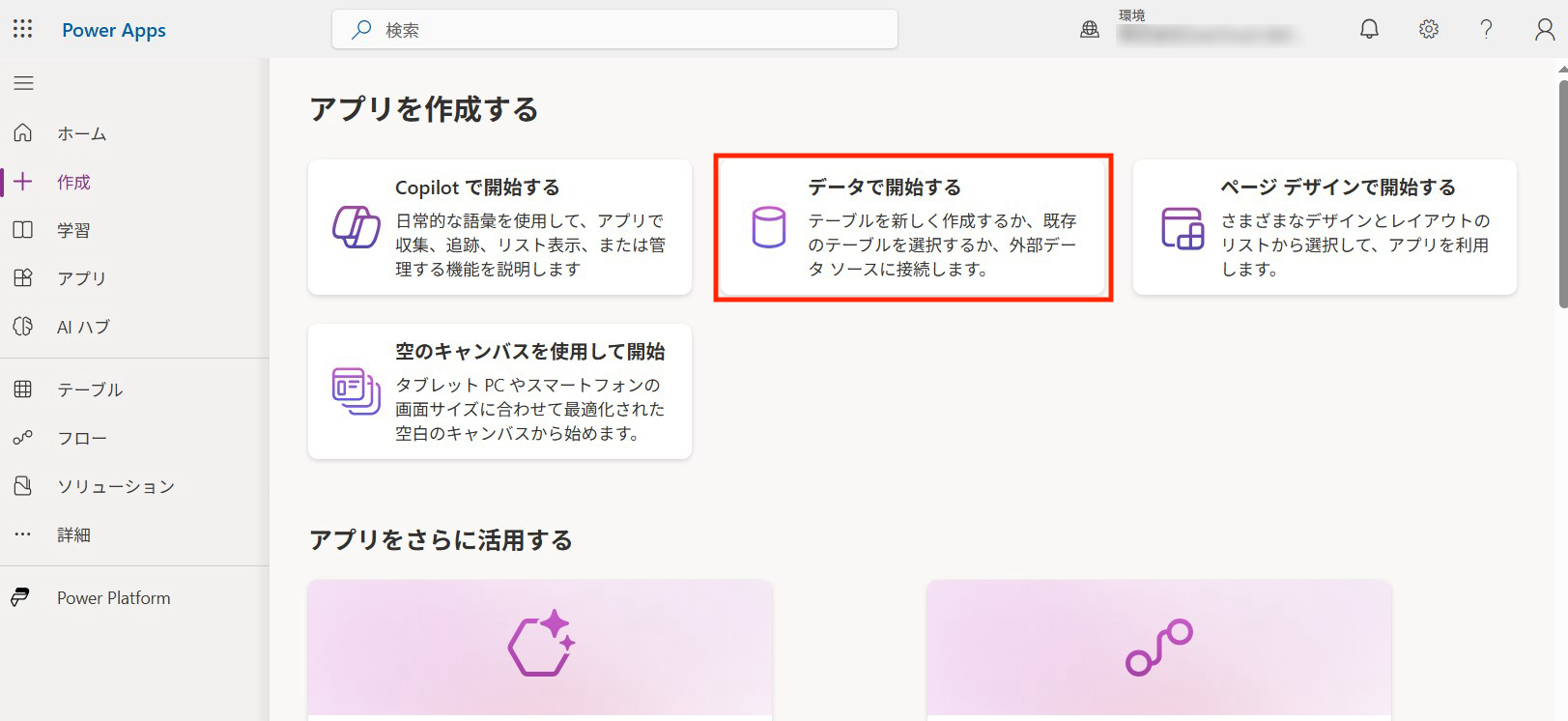Screen dimensions: 1568x721
Task: Click the vertical page scrollbar
Action: (1562, 193)
